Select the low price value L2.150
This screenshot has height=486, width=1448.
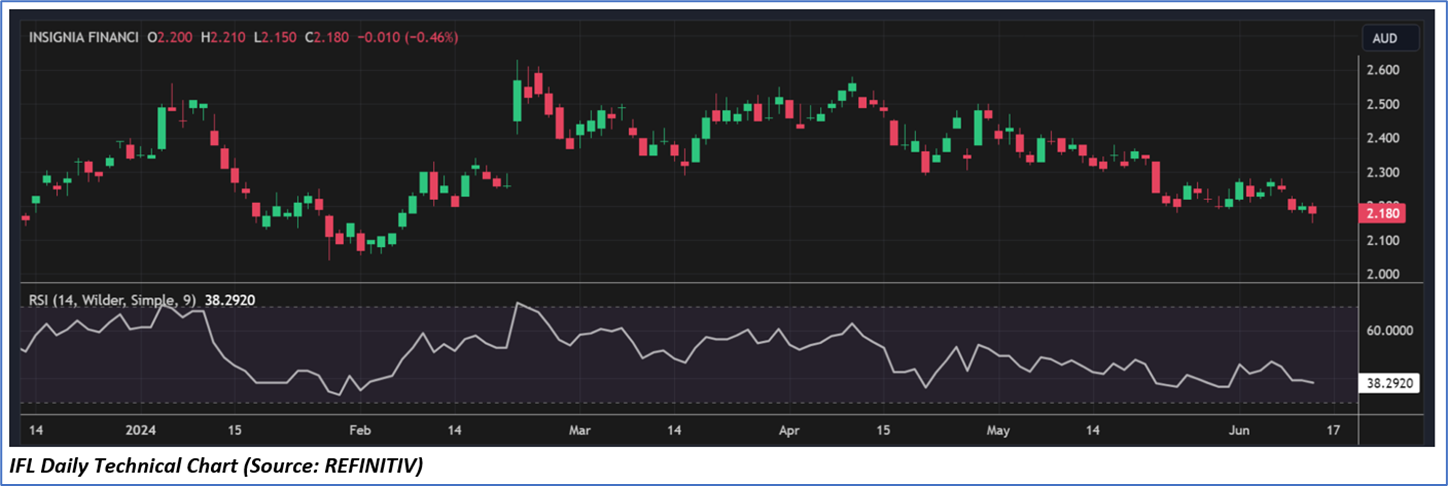[x=275, y=37]
